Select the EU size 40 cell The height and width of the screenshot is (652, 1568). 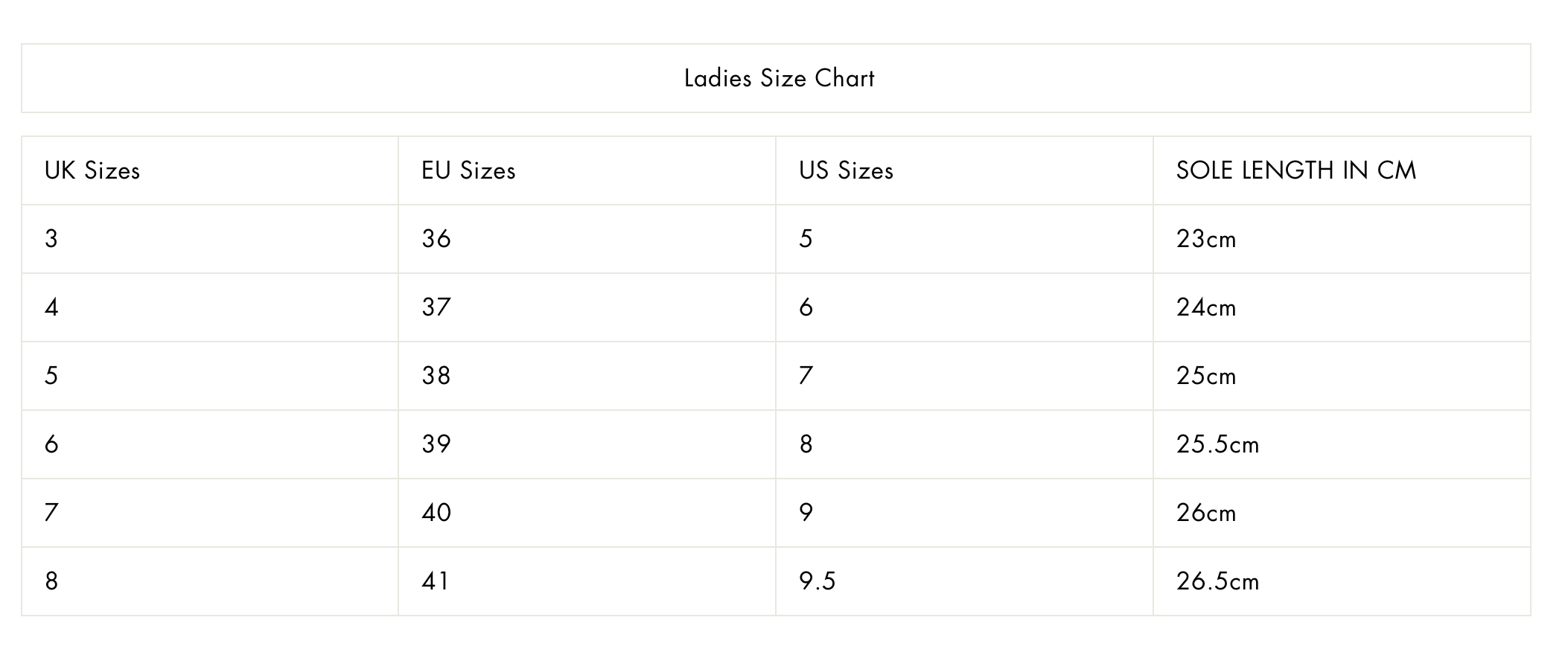click(436, 513)
